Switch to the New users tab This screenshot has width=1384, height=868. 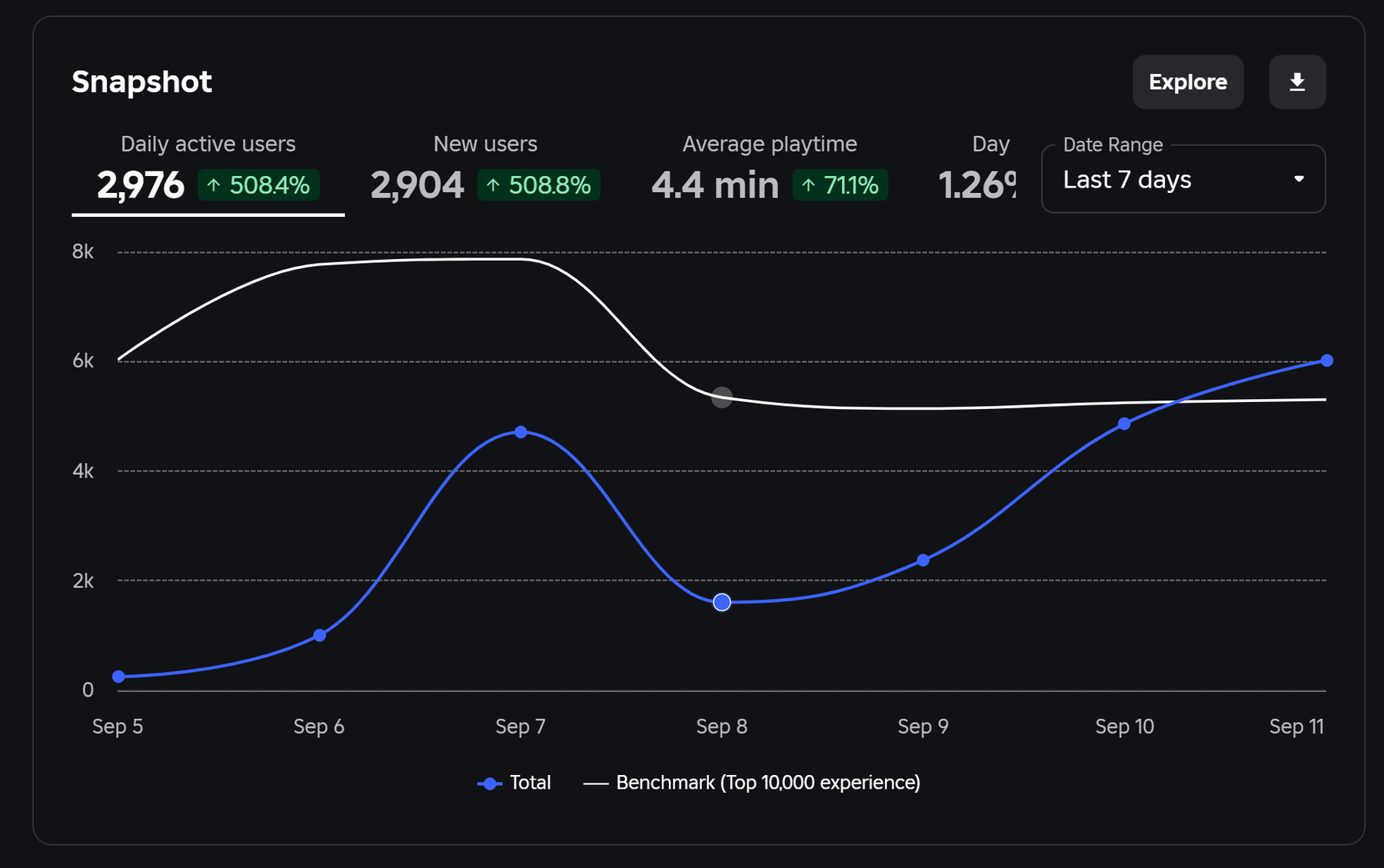[484, 171]
